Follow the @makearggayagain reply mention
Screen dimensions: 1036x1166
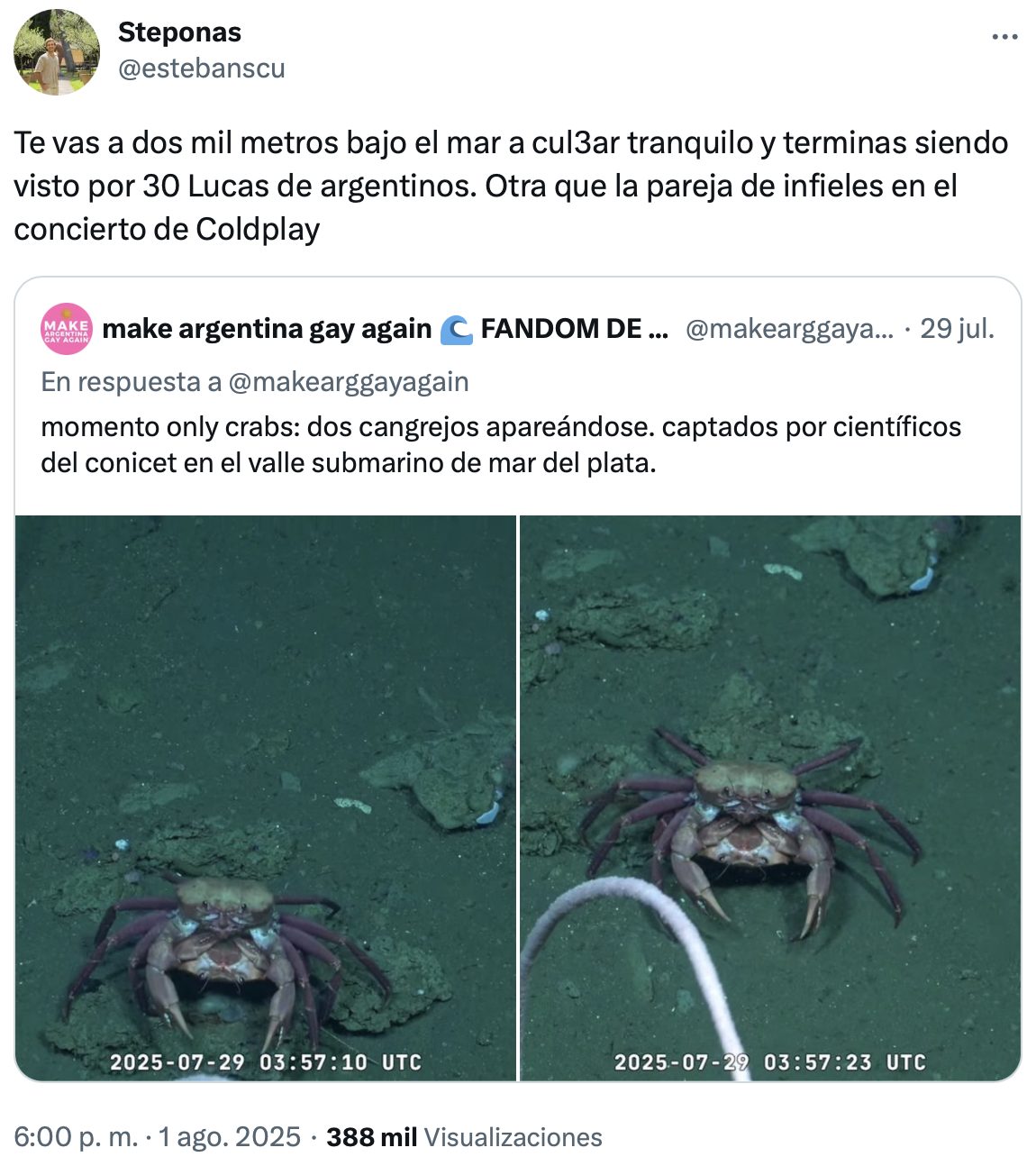[x=349, y=382]
